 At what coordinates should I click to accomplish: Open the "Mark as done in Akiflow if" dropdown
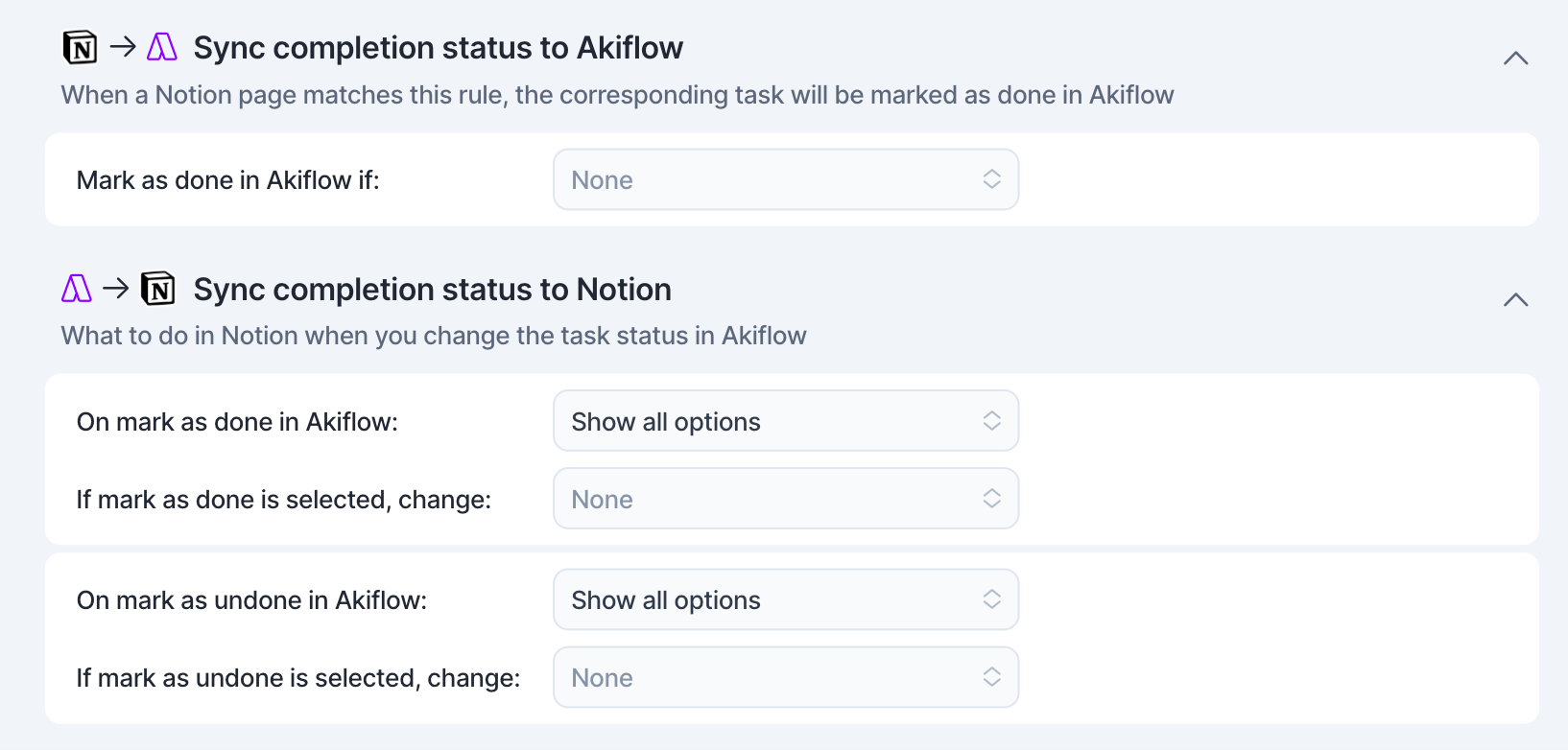785,179
